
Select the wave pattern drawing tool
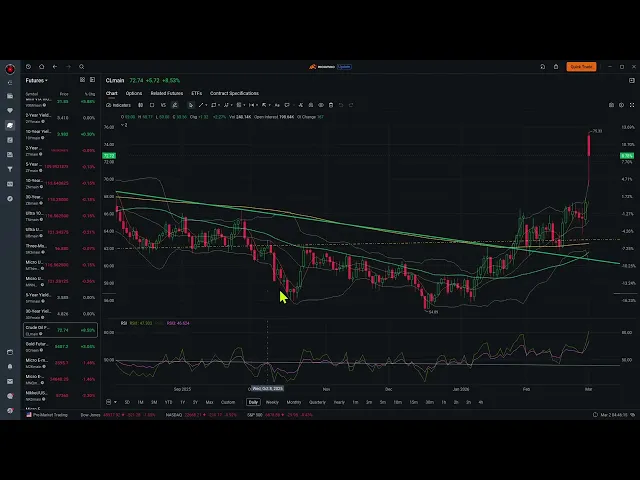coord(226,105)
